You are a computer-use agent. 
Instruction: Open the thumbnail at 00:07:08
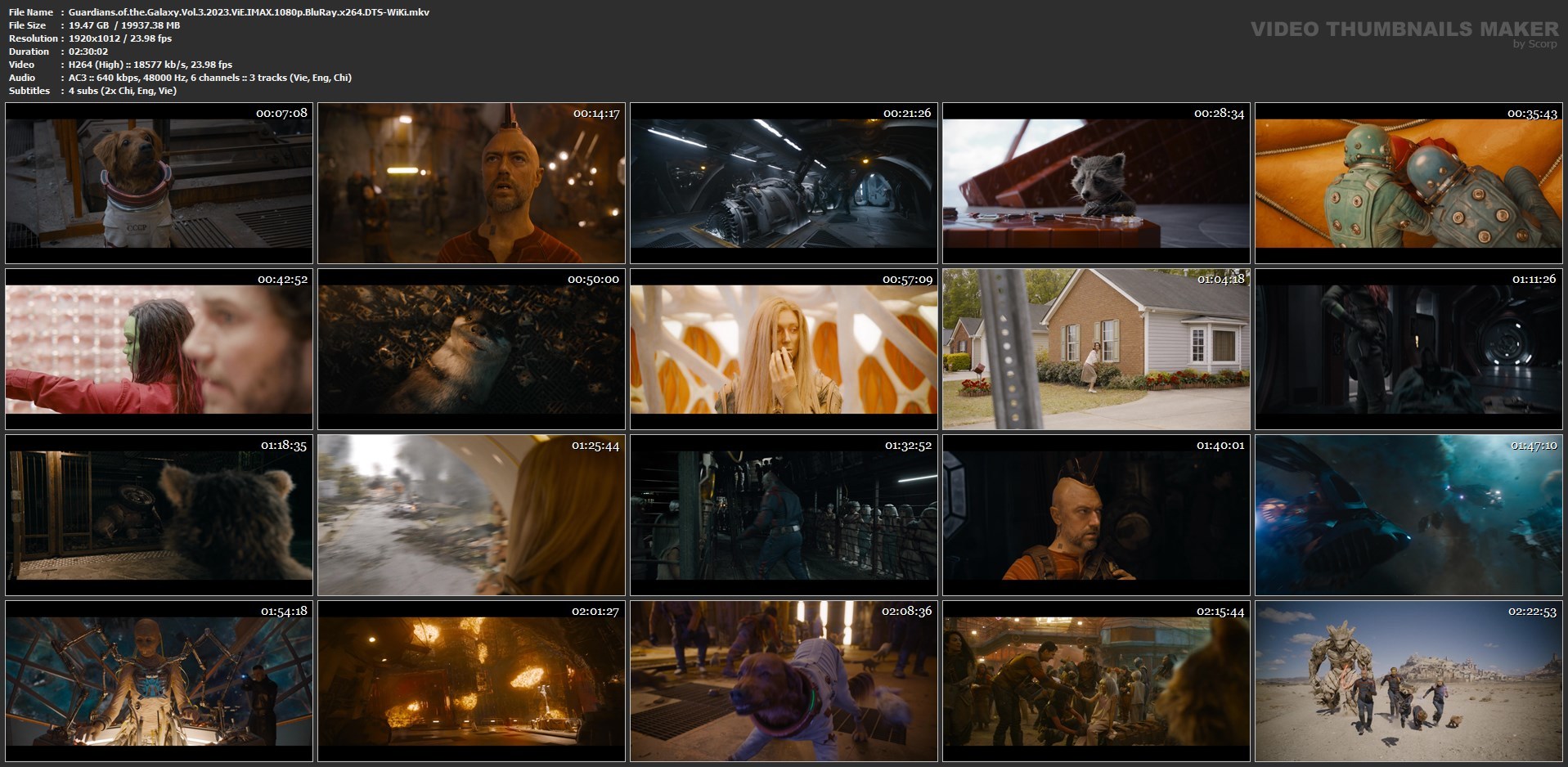pyautogui.click(x=159, y=183)
